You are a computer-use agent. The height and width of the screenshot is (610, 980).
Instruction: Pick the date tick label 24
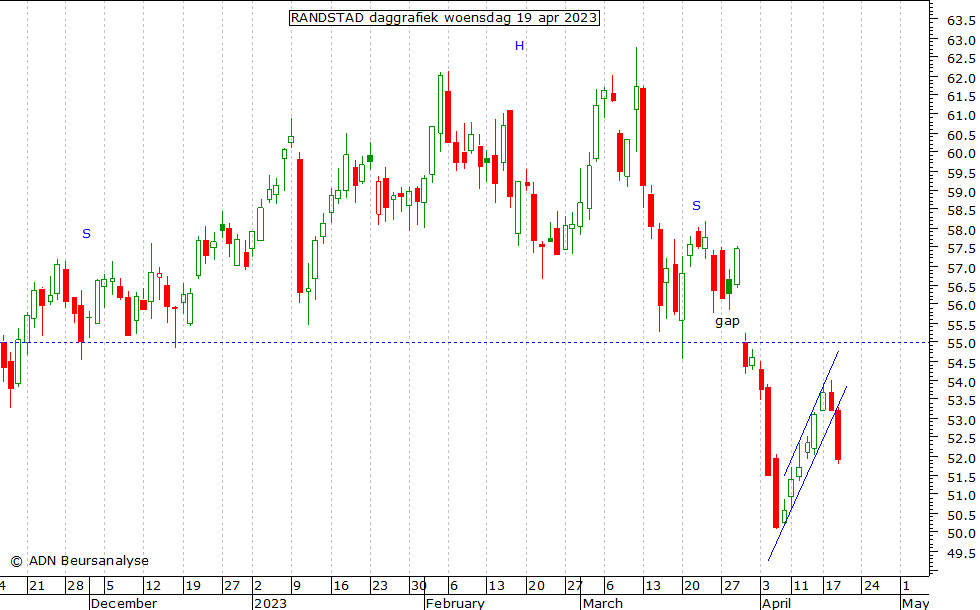871,586
